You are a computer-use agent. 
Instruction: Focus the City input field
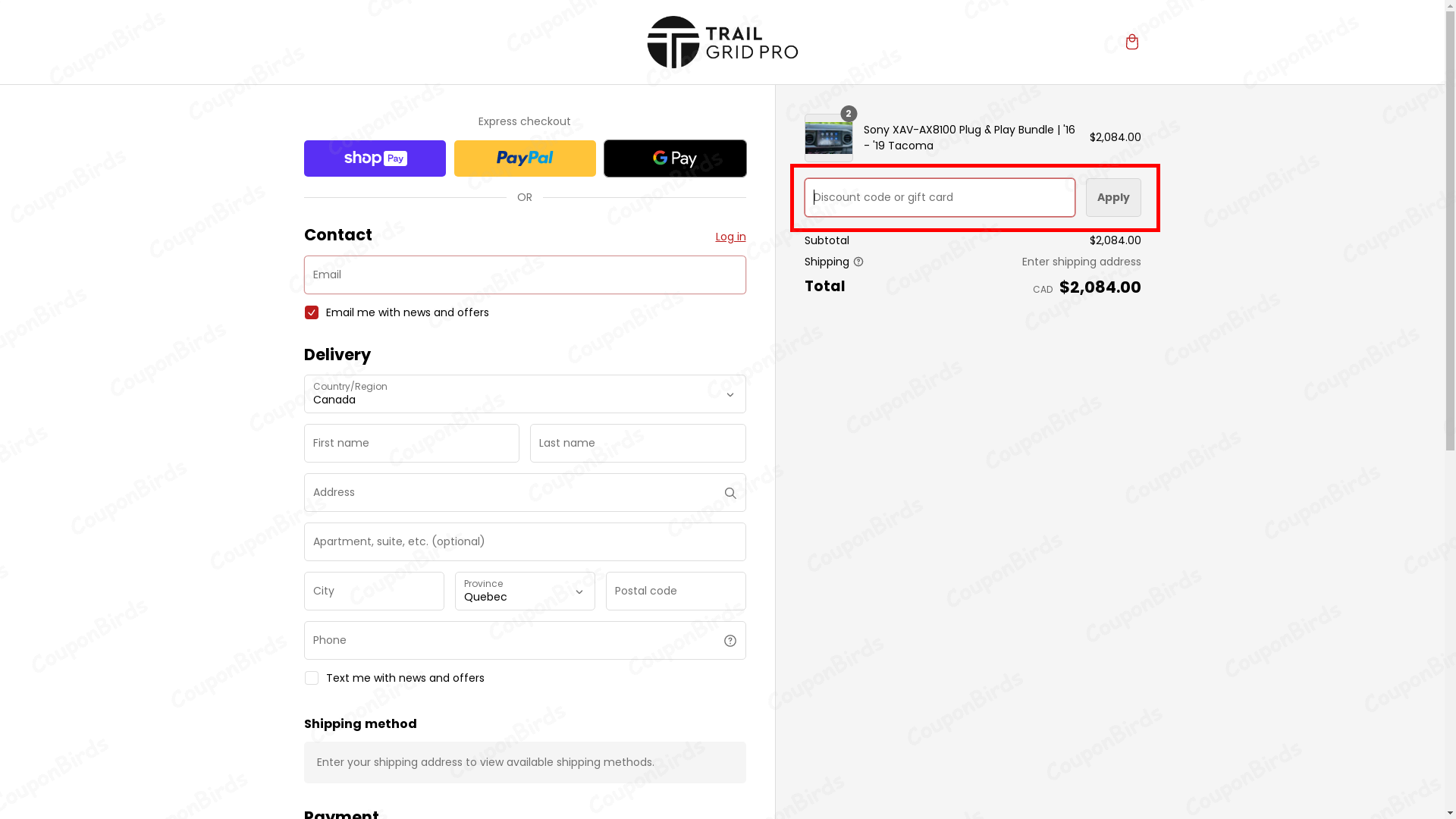click(374, 591)
